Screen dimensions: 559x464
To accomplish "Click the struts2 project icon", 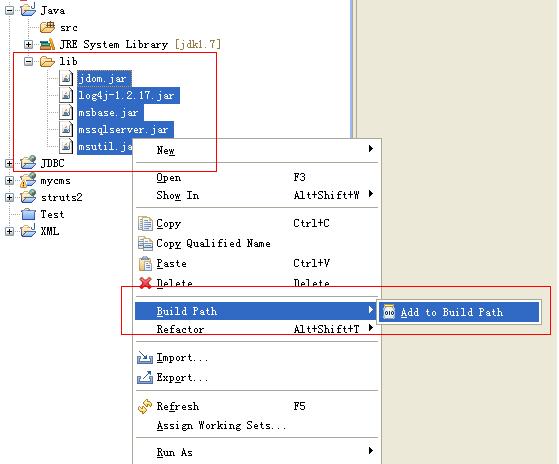I will coord(28,197).
